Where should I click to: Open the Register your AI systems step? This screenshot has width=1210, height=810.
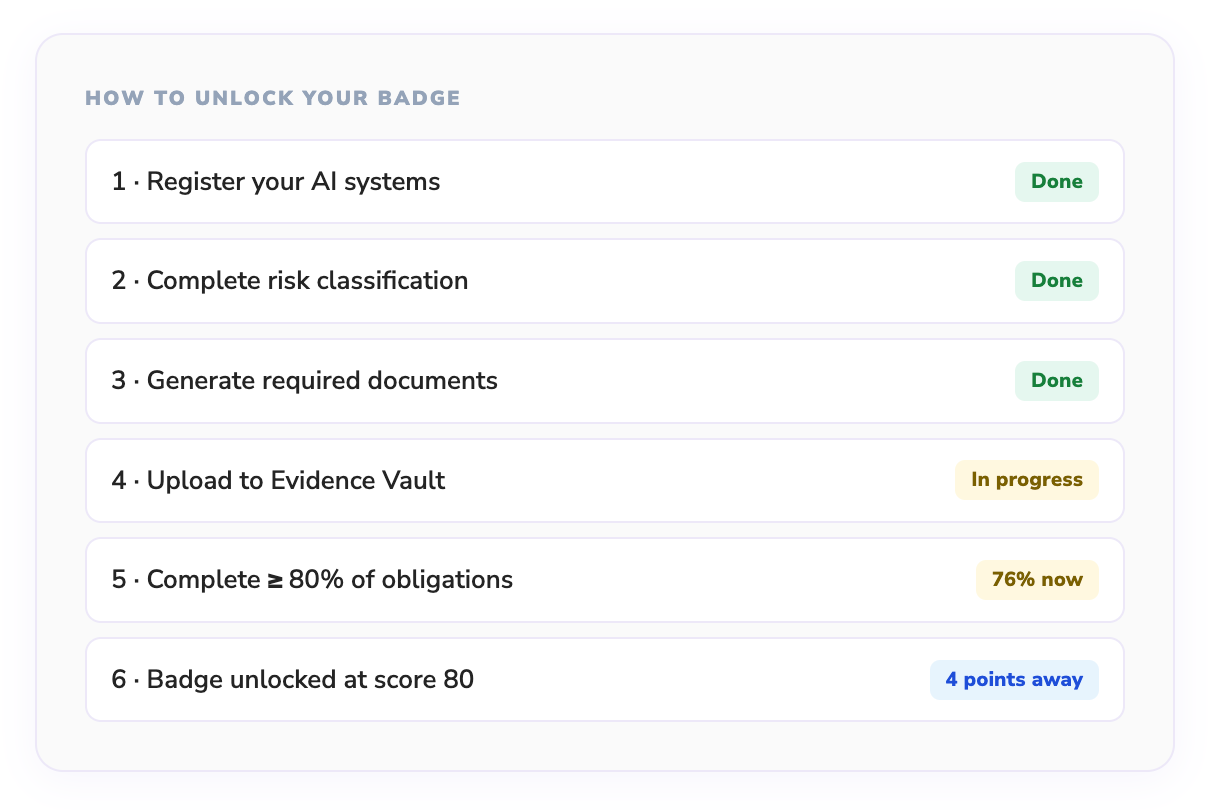tap(294, 182)
